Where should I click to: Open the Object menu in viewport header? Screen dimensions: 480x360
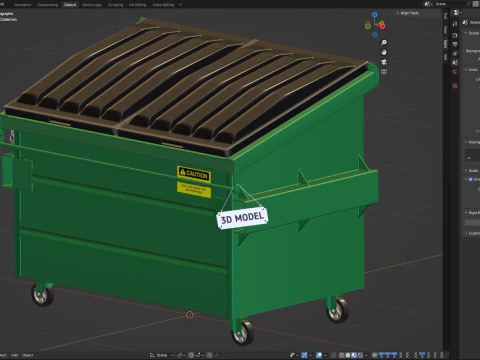point(28,355)
